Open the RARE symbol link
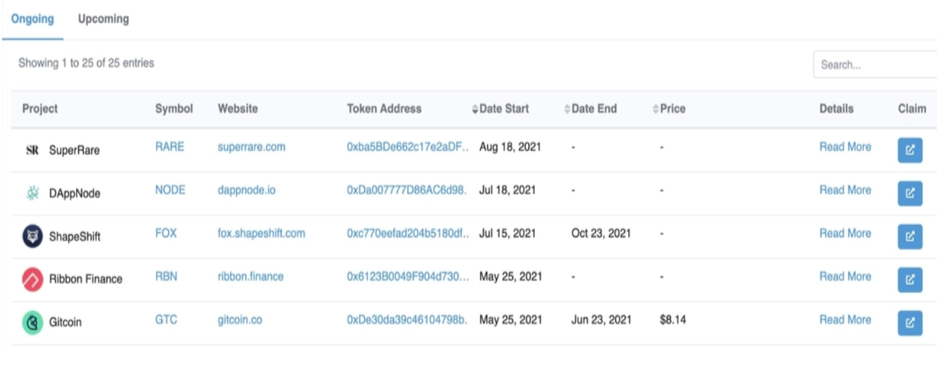The image size is (937, 366). (170, 147)
